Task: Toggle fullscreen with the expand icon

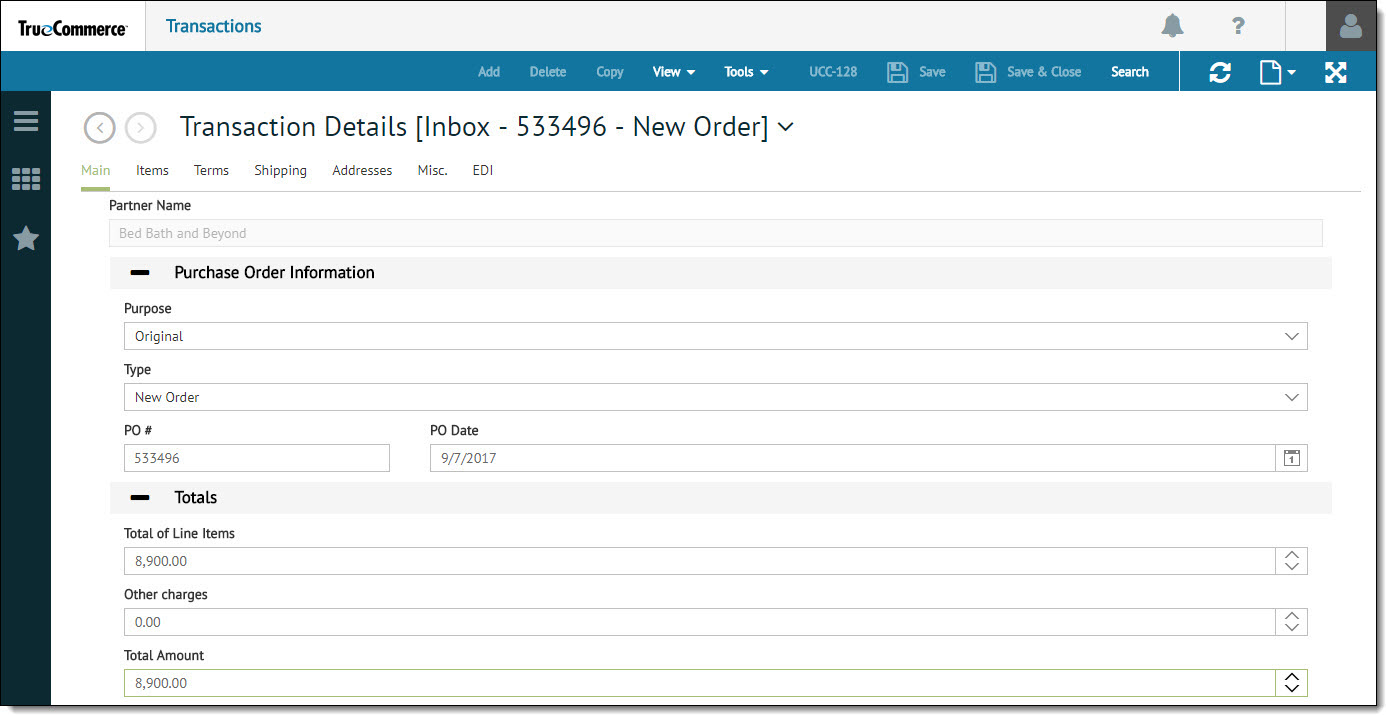Action: pyautogui.click(x=1336, y=72)
